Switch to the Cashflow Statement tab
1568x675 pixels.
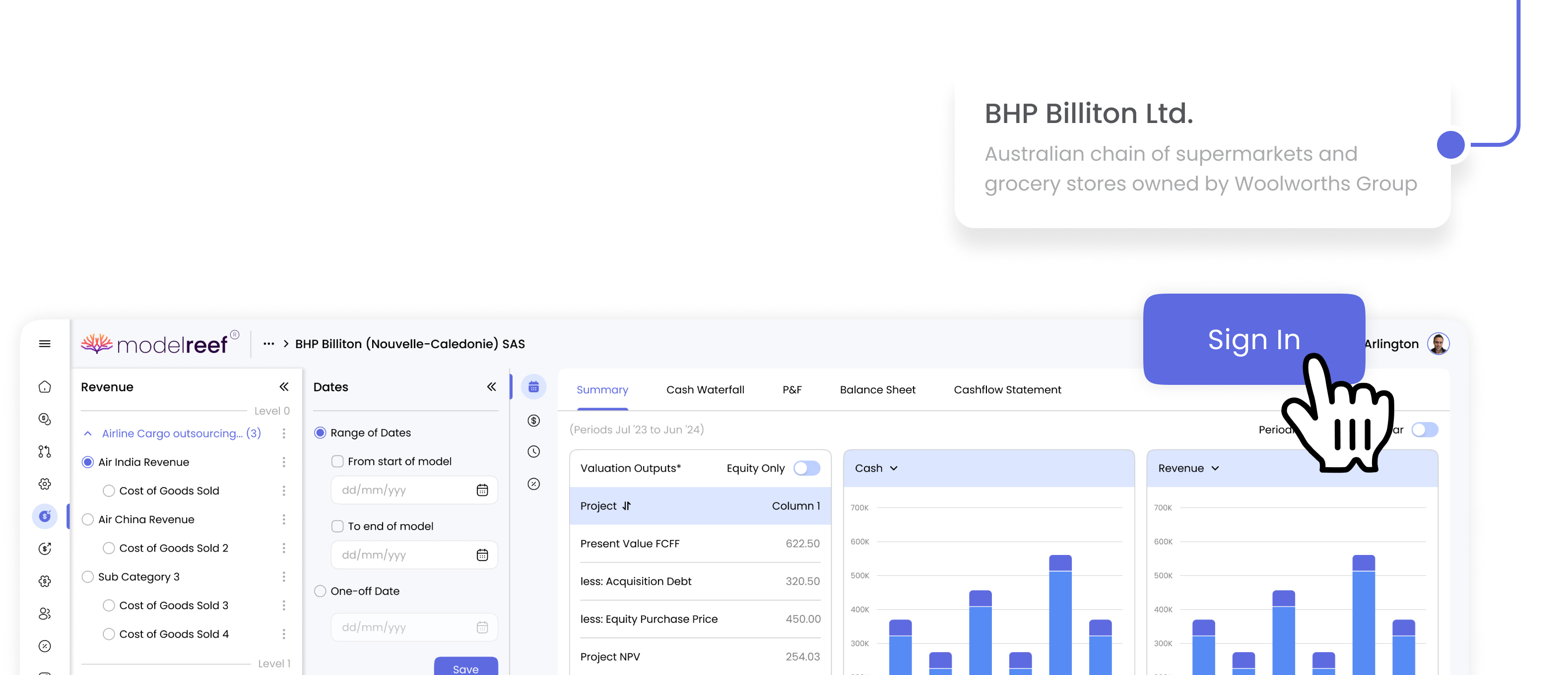[x=1007, y=390]
